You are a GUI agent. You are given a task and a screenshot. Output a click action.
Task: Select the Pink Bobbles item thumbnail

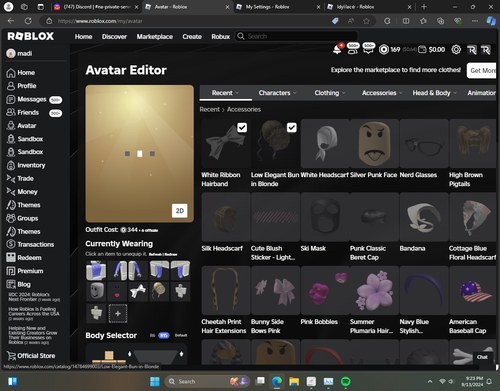[325, 290]
